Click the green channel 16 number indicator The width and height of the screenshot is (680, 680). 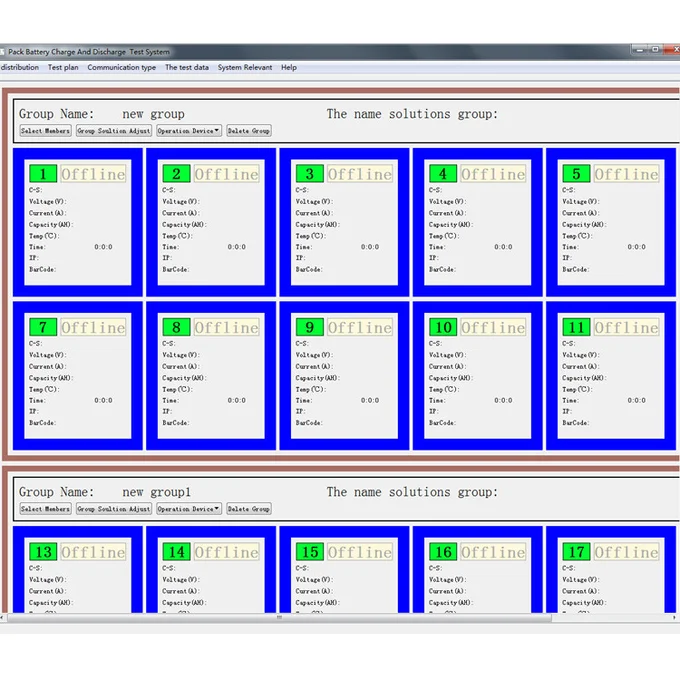[443, 552]
